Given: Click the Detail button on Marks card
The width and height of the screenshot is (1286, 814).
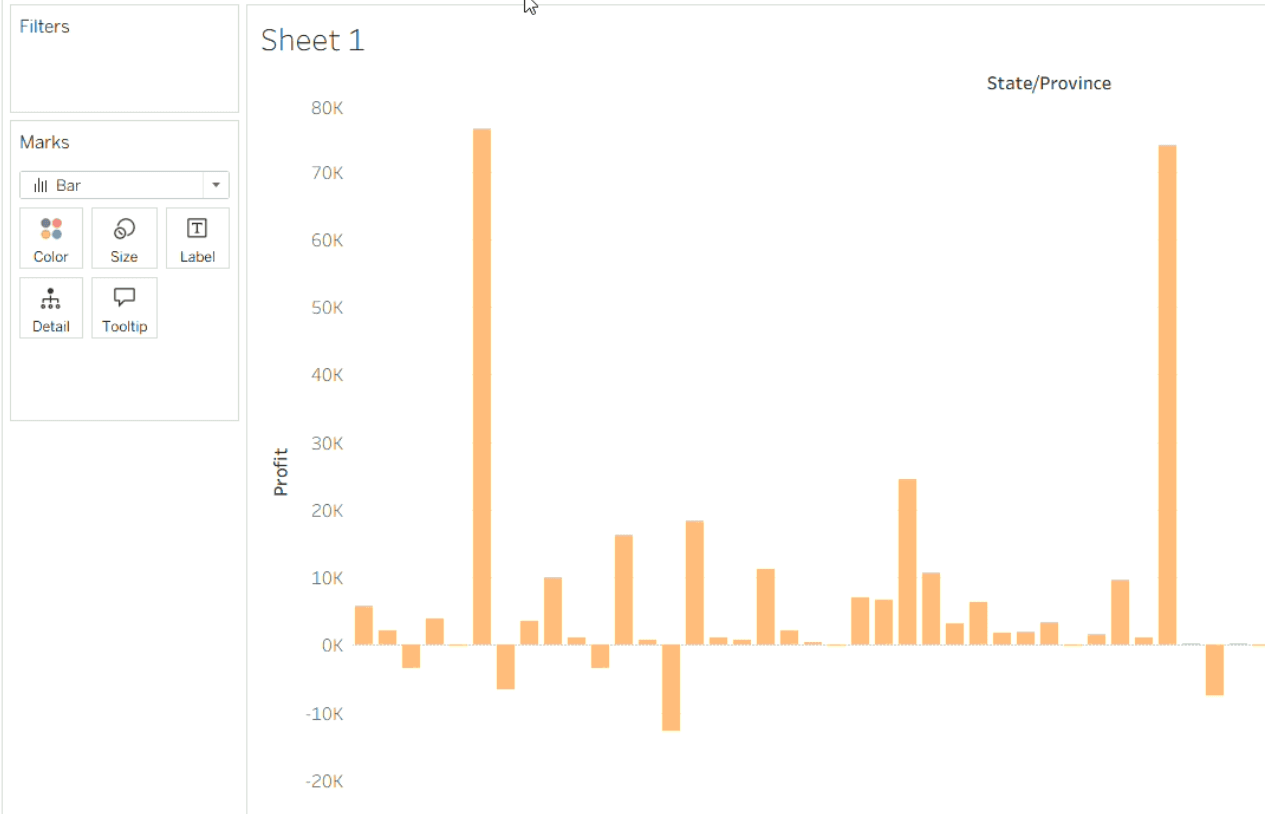Looking at the screenshot, I should pos(51,308).
